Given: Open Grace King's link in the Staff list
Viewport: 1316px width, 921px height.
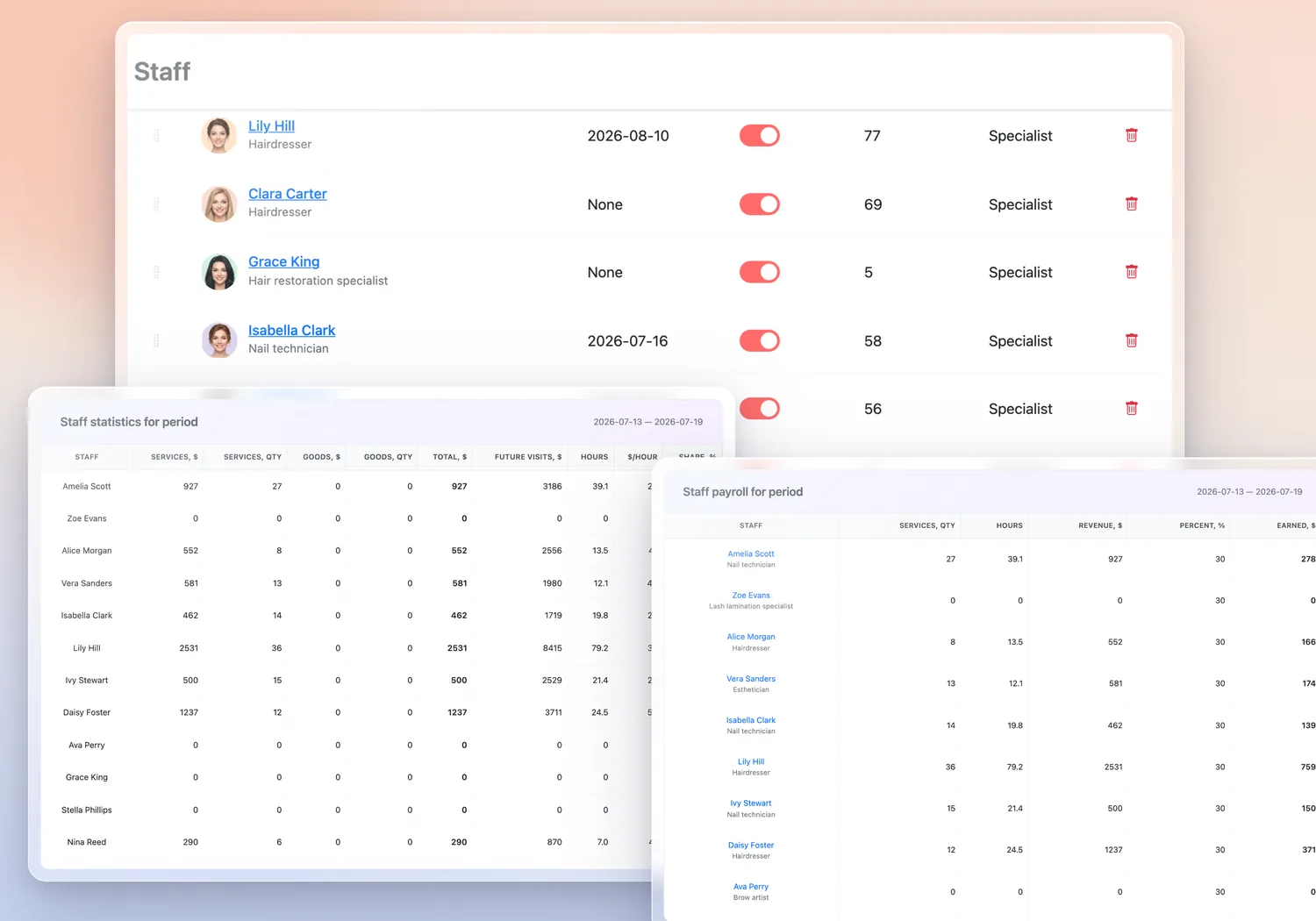Looking at the screenshot, I should tap(283, 261).
